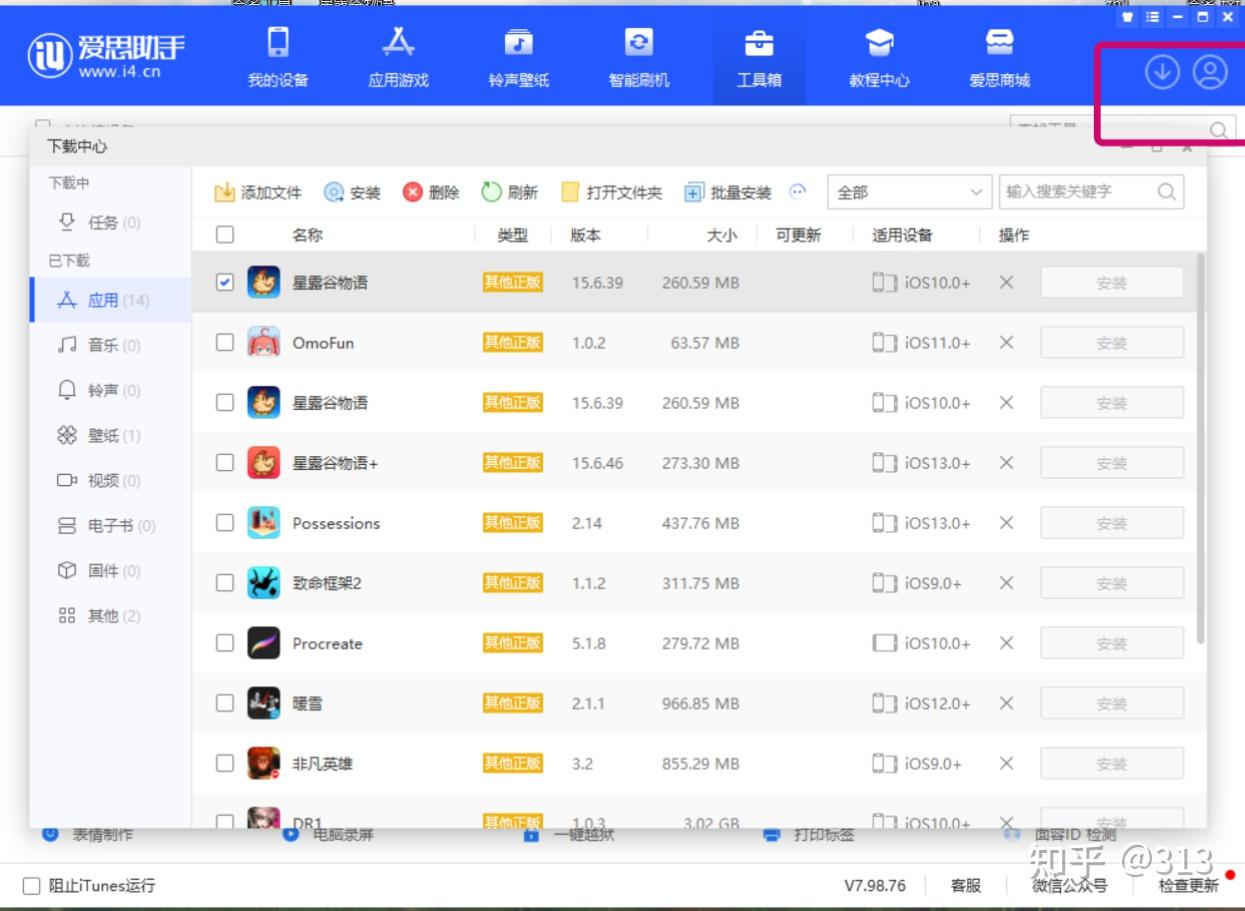Uncheck the first 星露谷物语 checkbox
1245x911 pixels.
click(x=225, y=282)
